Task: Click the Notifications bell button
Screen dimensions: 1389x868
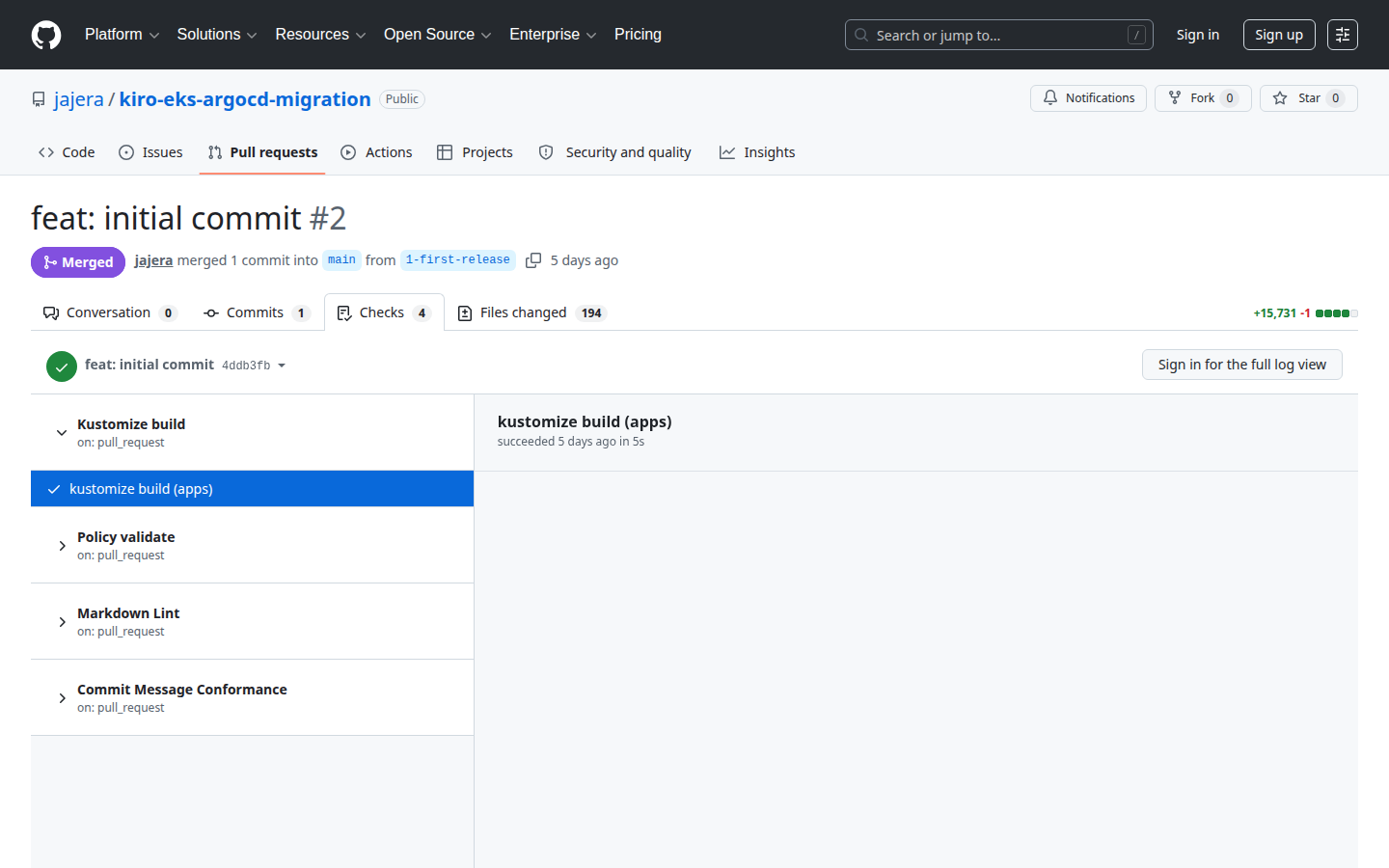Action: [1088, 98]
